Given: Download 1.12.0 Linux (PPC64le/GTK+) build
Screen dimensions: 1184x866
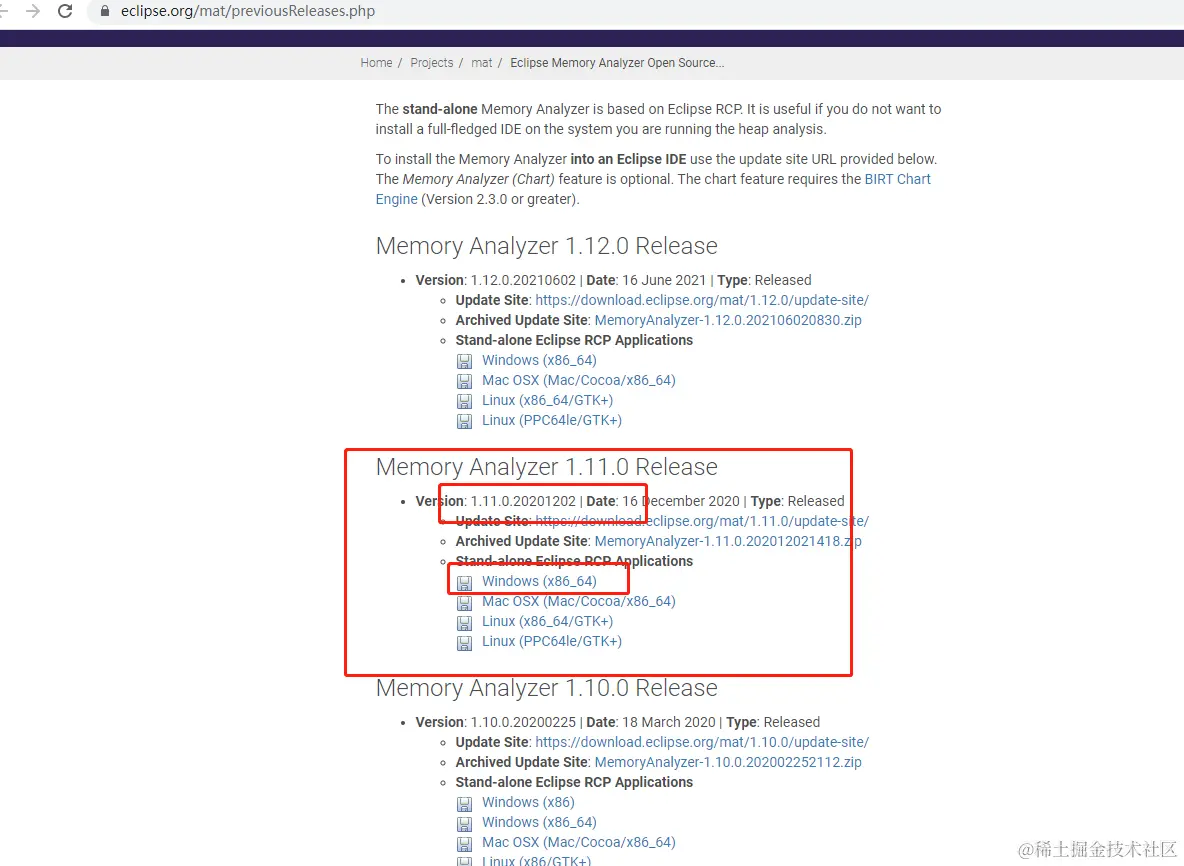Looking at the screenshot, I should pos(552,420).
